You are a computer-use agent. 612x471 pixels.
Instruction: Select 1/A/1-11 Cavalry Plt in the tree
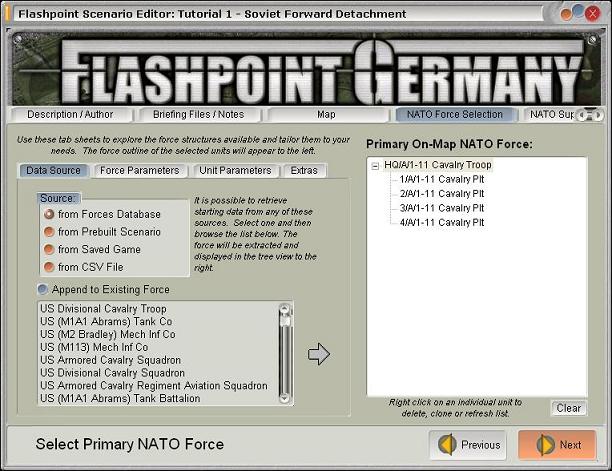pyautogui.click(x=442, y=180)
